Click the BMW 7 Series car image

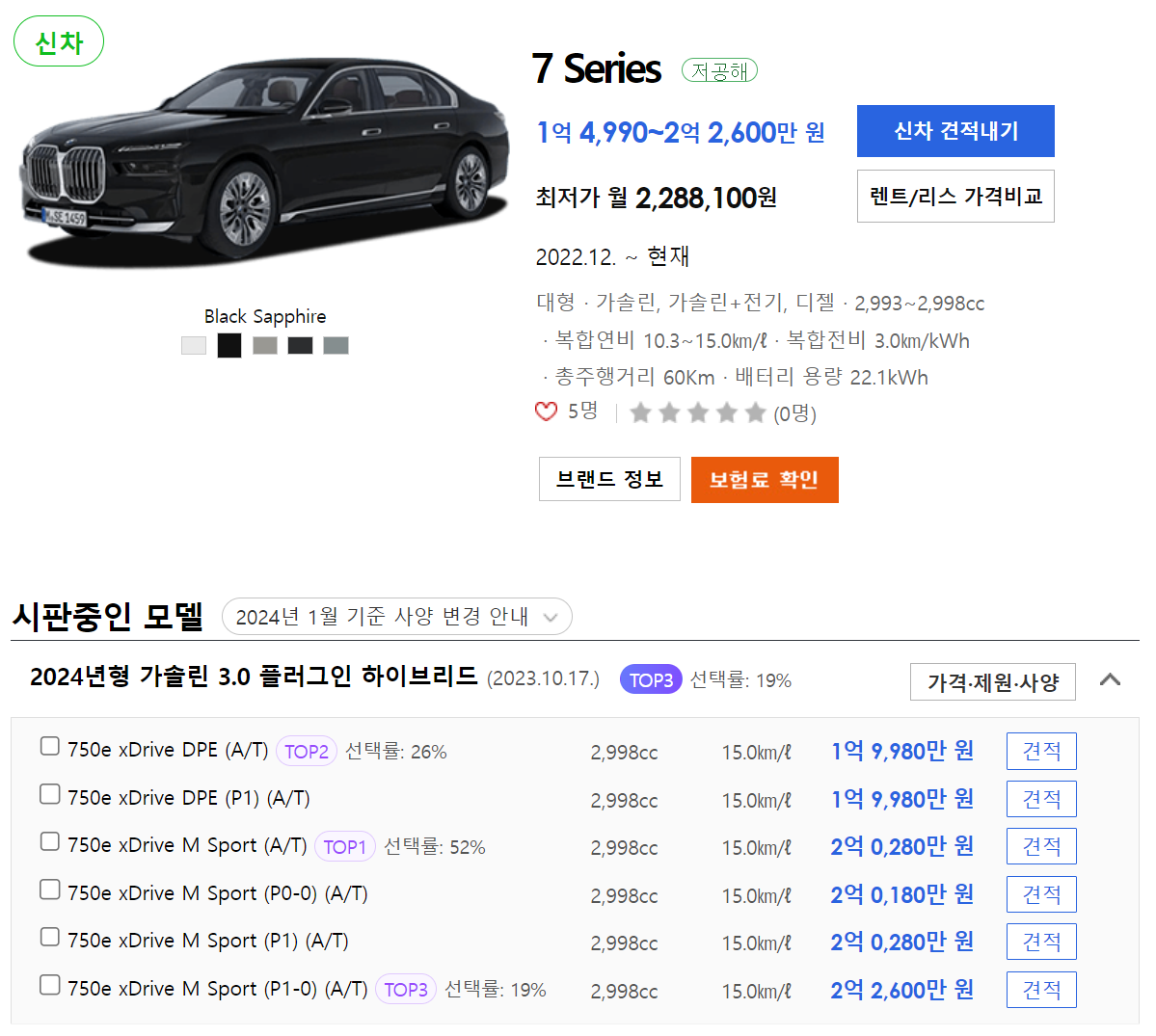(264, 164)
